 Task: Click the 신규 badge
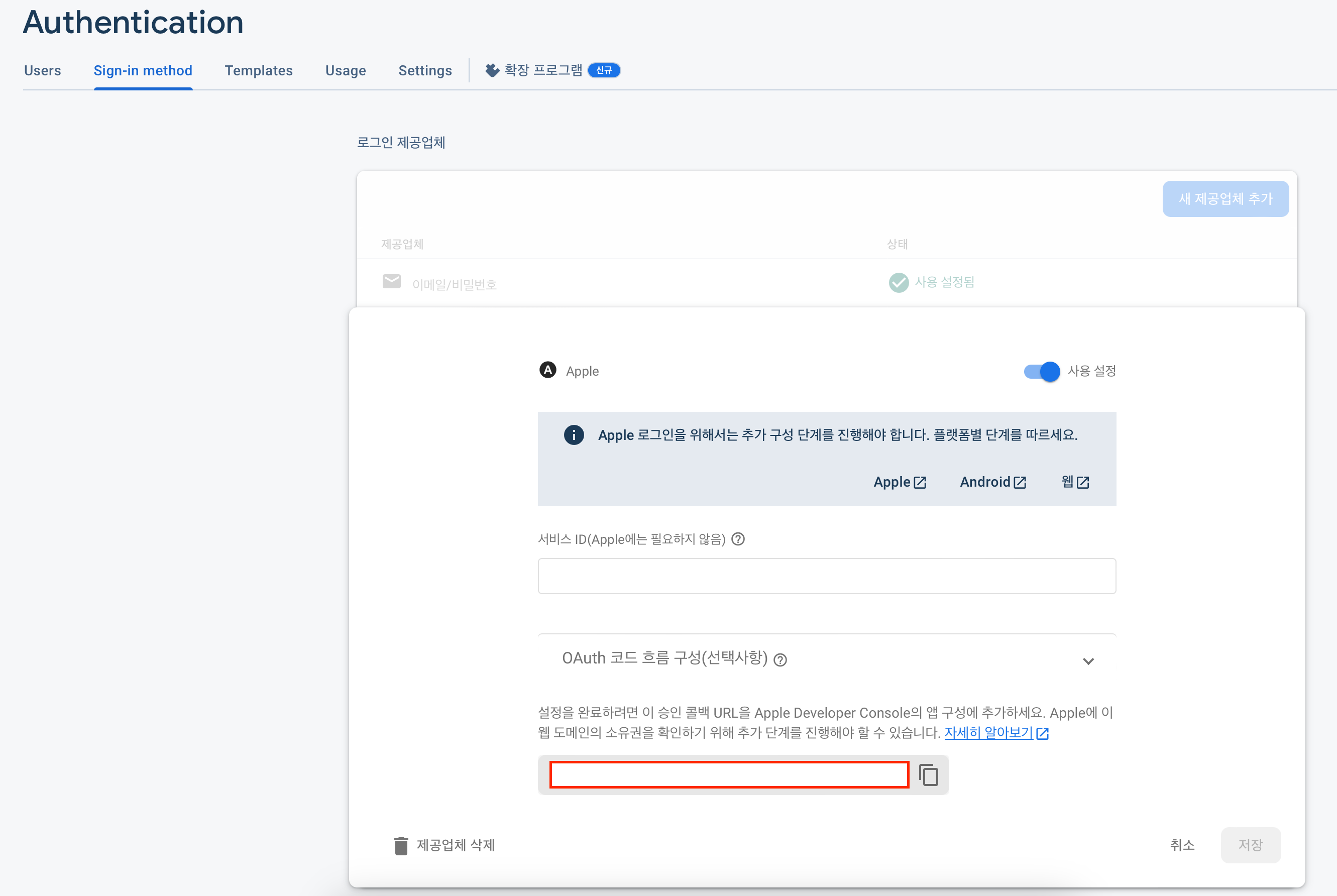604,70
